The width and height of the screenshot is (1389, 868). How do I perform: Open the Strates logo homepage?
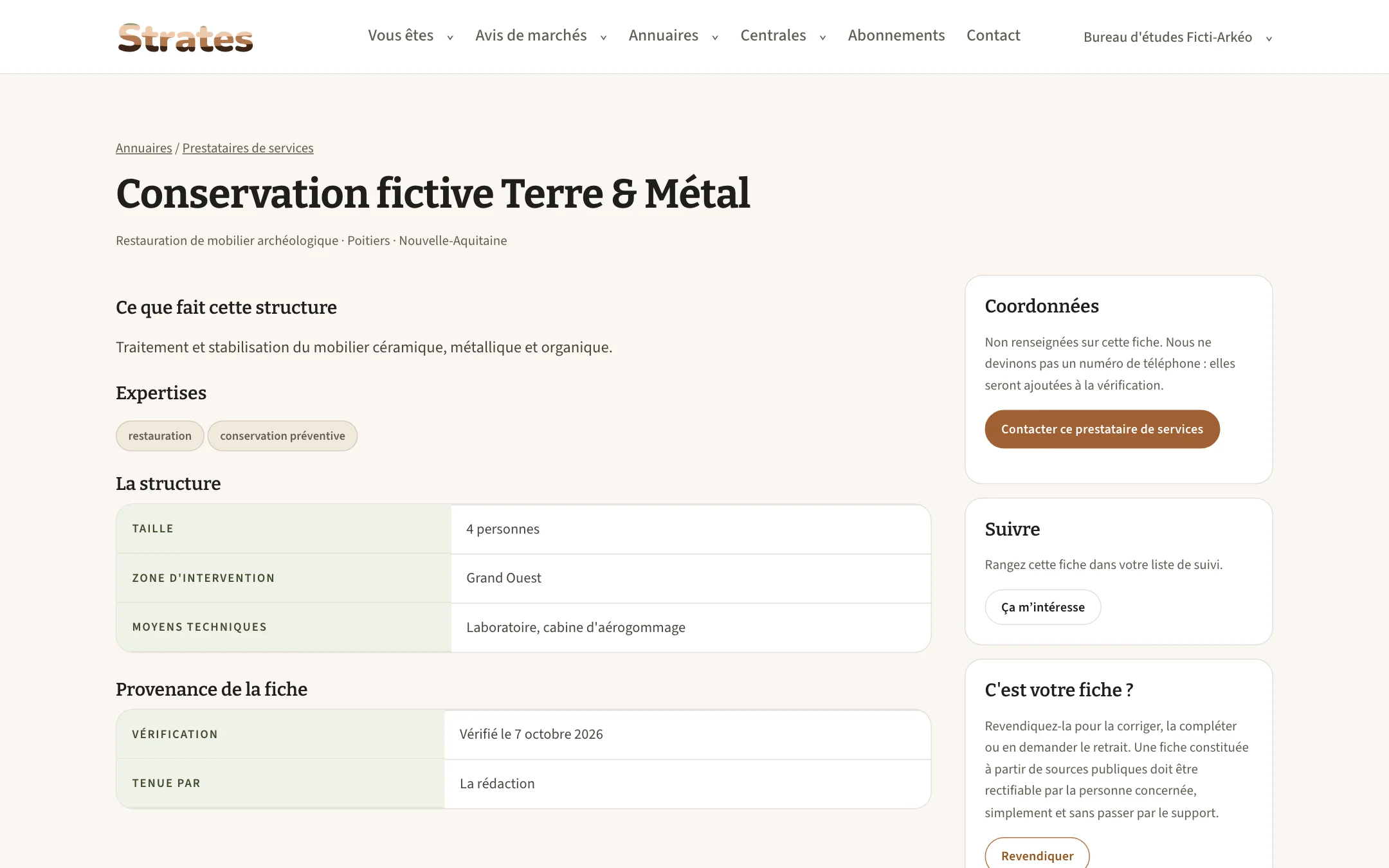tap(185, 37)
